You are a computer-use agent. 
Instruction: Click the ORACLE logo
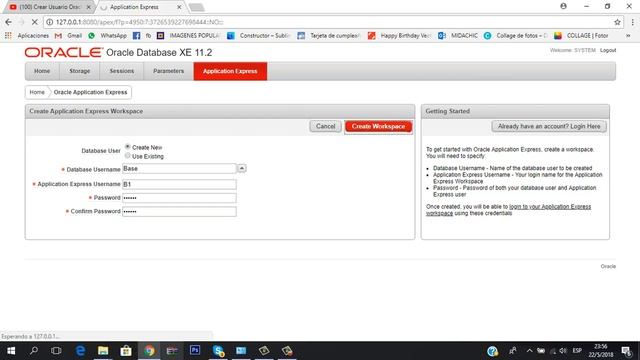click(64, 52)
